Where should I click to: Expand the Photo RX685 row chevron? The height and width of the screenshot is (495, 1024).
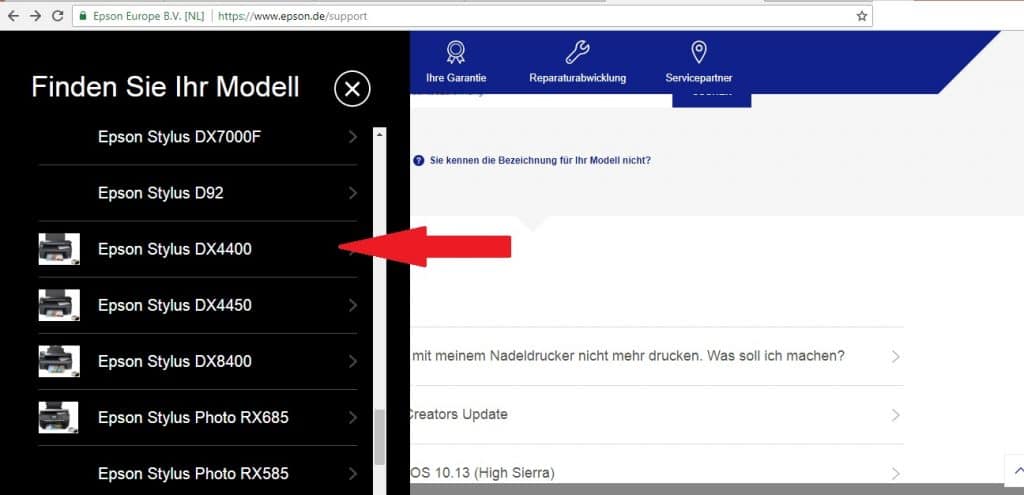pyautogui.click(x=353, y=418)
